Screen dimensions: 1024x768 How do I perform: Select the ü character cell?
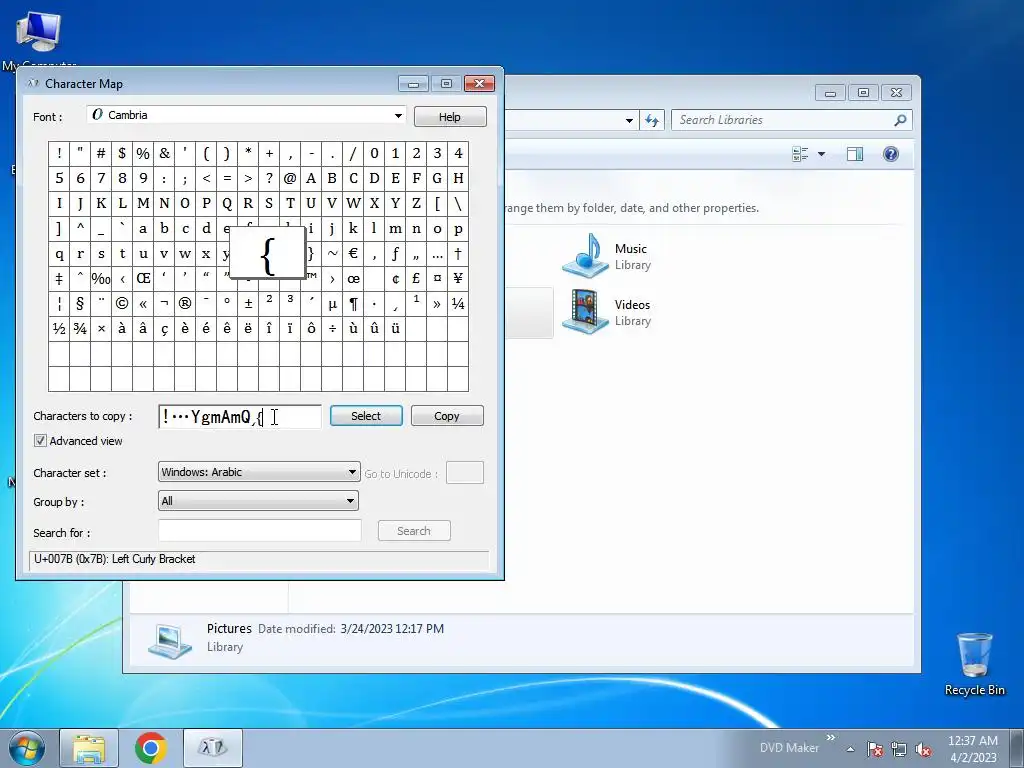pyautogui.click(x=395, y=328)
